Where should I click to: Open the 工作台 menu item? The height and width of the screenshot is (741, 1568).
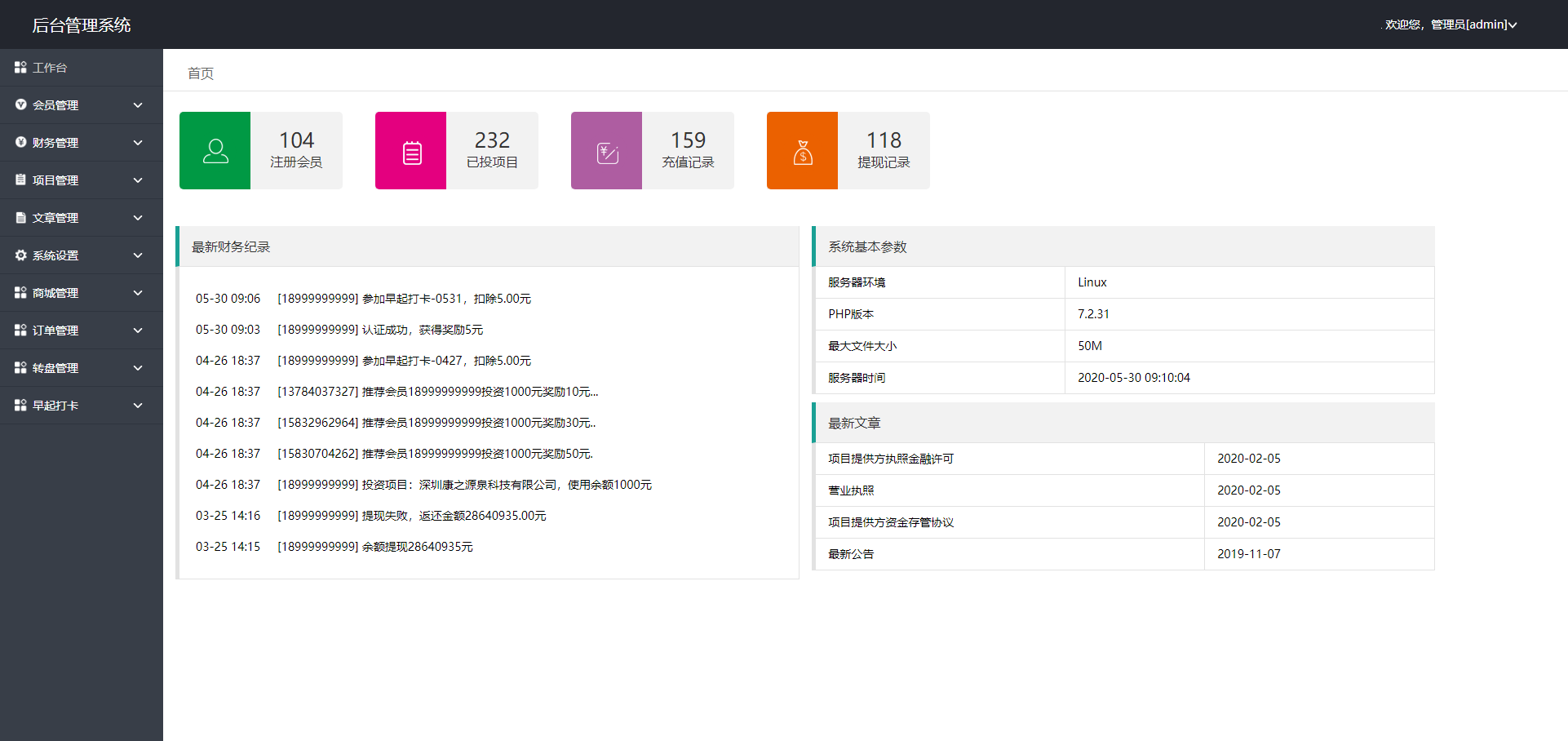point(82,68)
